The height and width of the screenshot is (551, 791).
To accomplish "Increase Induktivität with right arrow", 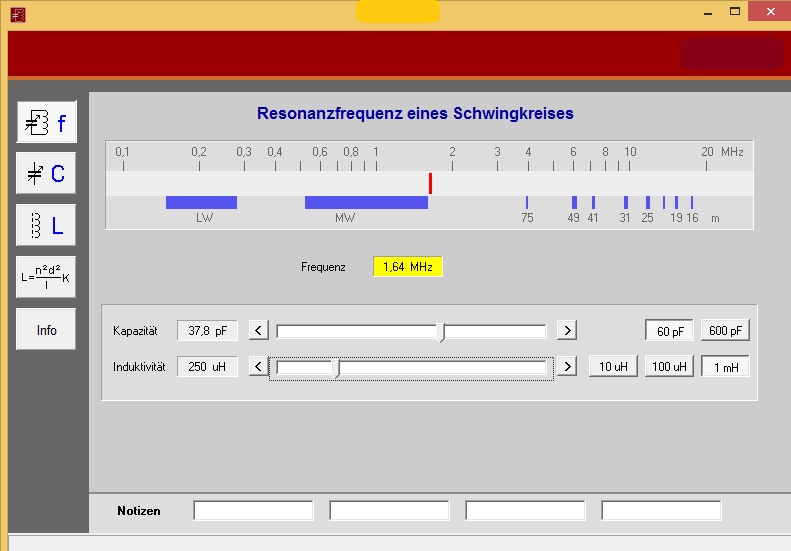I will coord(566,367).
